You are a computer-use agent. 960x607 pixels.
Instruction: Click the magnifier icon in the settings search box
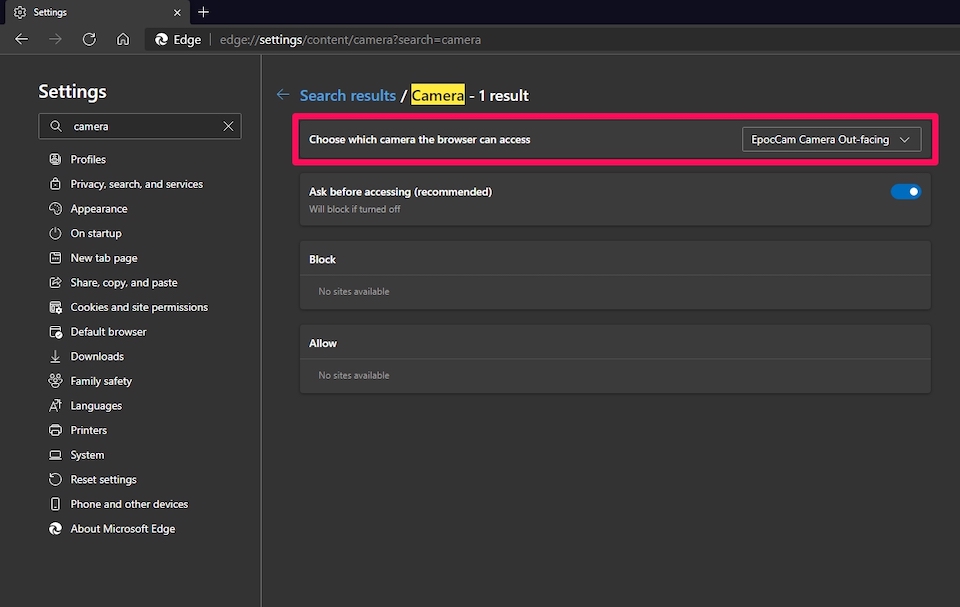click(56, 126)
